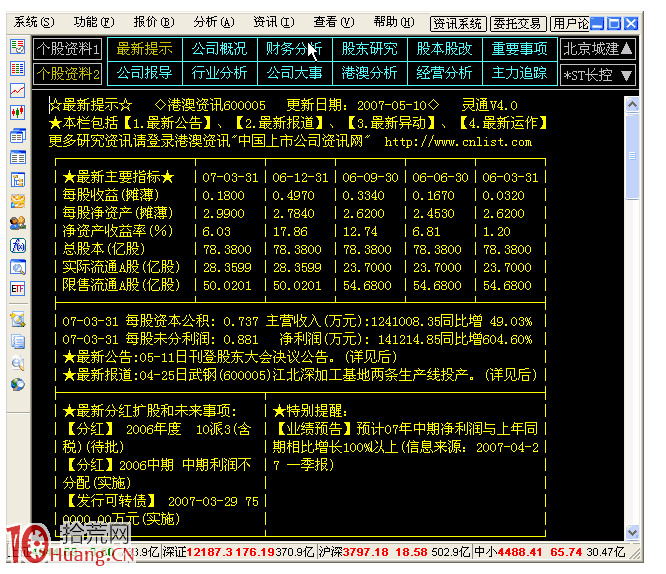Open the 查看(V) menu
The image size is (666, 574).
pos(333,22)
